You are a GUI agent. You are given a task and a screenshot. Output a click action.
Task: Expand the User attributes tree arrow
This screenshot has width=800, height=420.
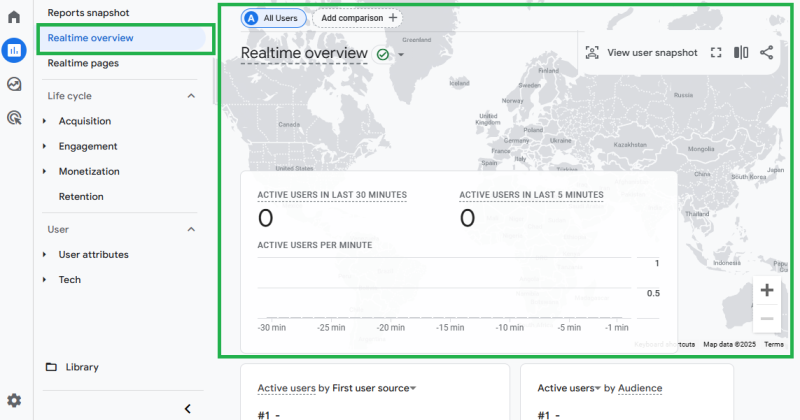pyautogui.click(x=45, y=255)
